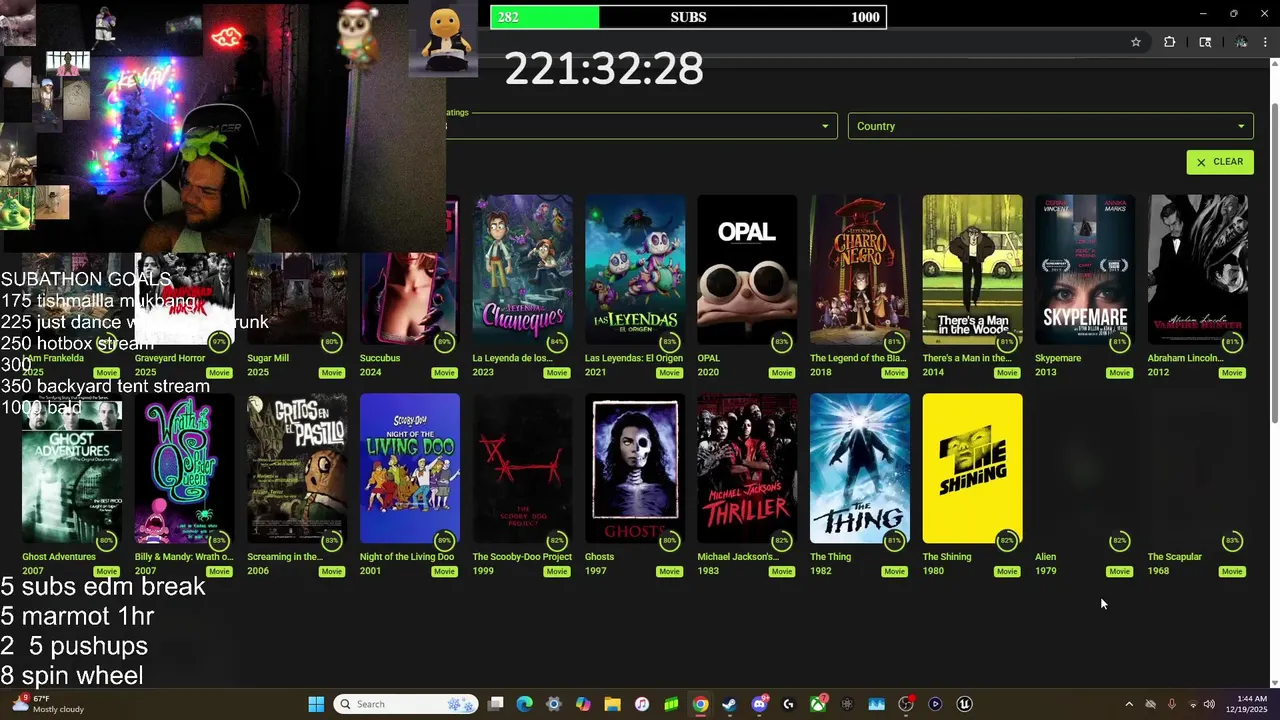
Task: Click the rating circle on Sugar Mill
Action: click(332, 342)
